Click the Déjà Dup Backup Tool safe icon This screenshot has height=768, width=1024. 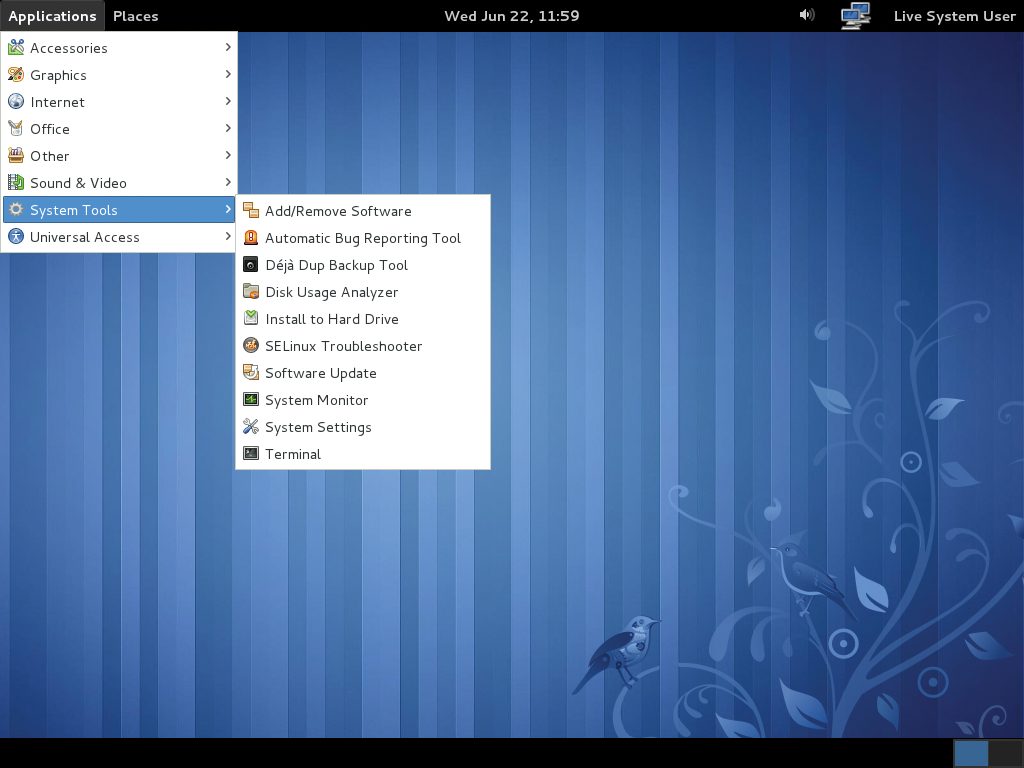(x=251, y=265)
